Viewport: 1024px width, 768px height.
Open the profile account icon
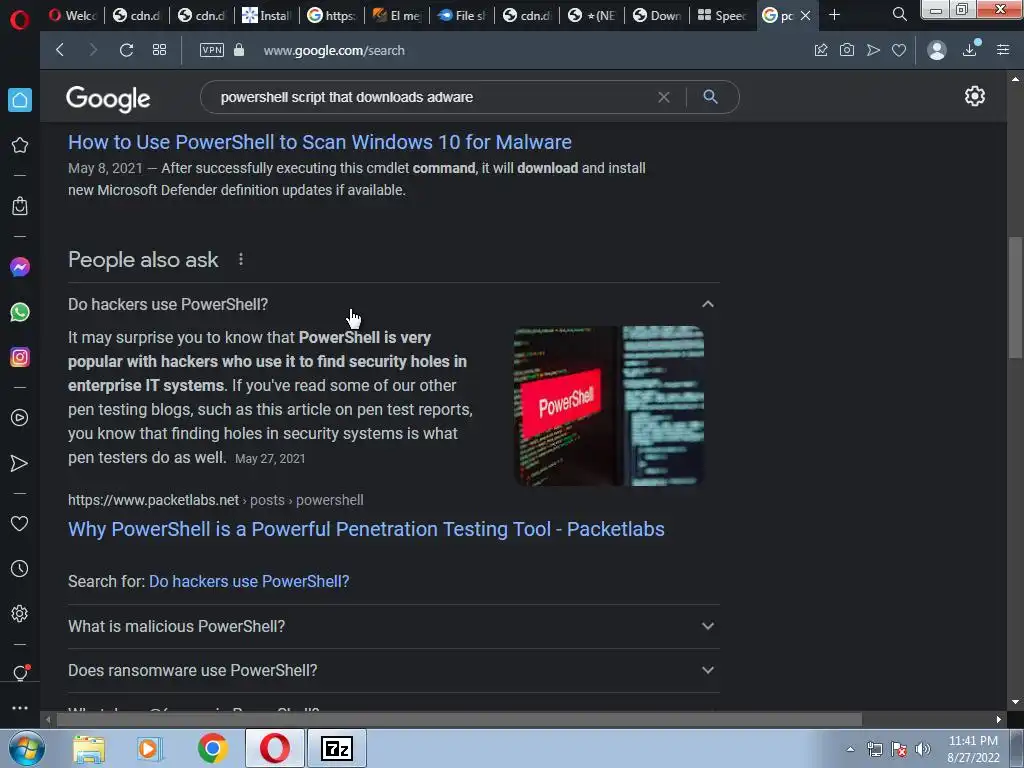(936, 50)
